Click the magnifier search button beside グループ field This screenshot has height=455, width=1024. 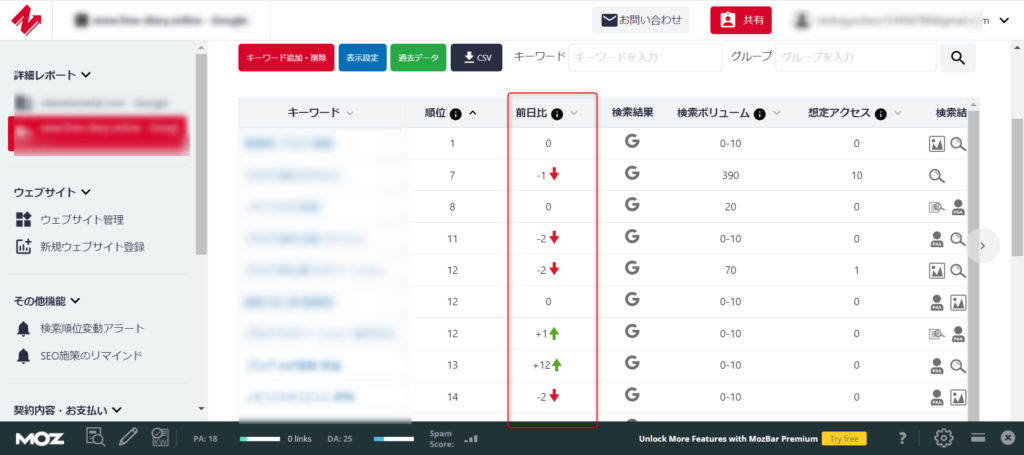(x=957, y=57)
